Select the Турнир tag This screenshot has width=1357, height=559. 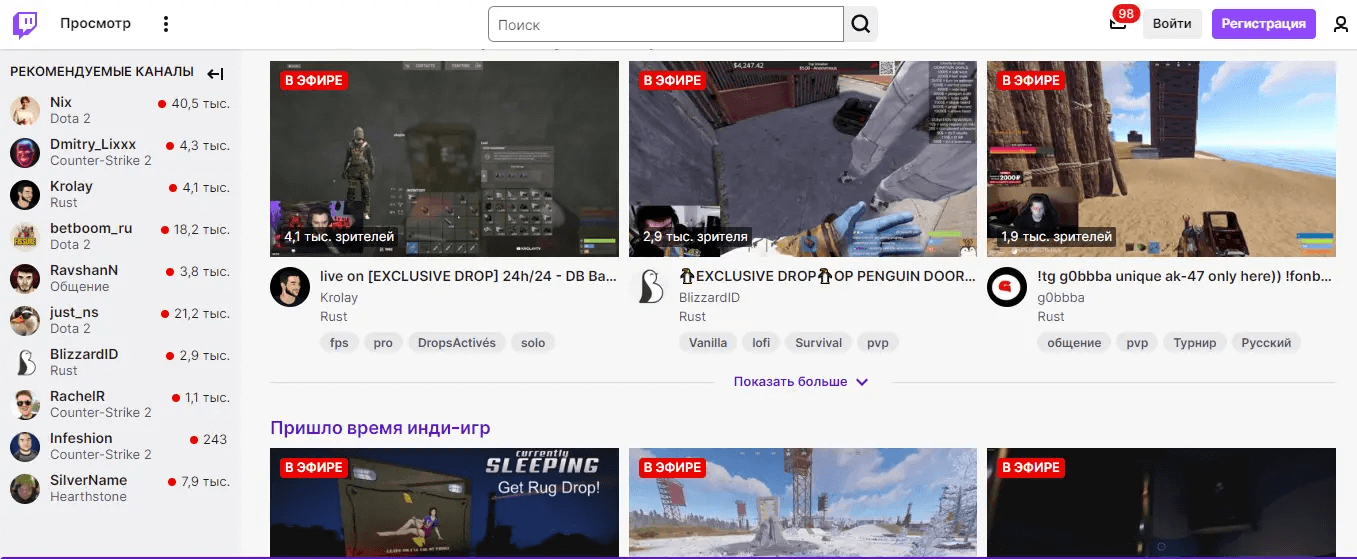1195,343
